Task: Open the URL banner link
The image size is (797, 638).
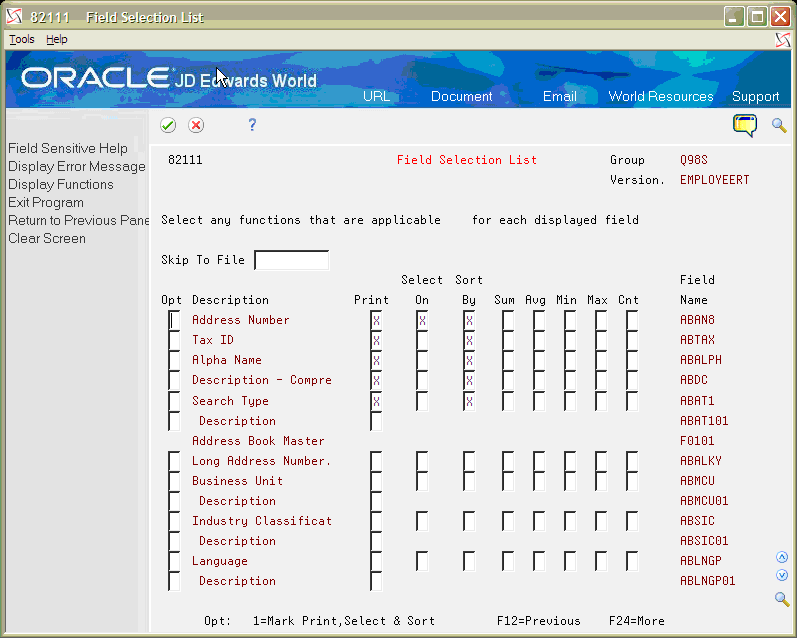Action: tap(376, 96)
